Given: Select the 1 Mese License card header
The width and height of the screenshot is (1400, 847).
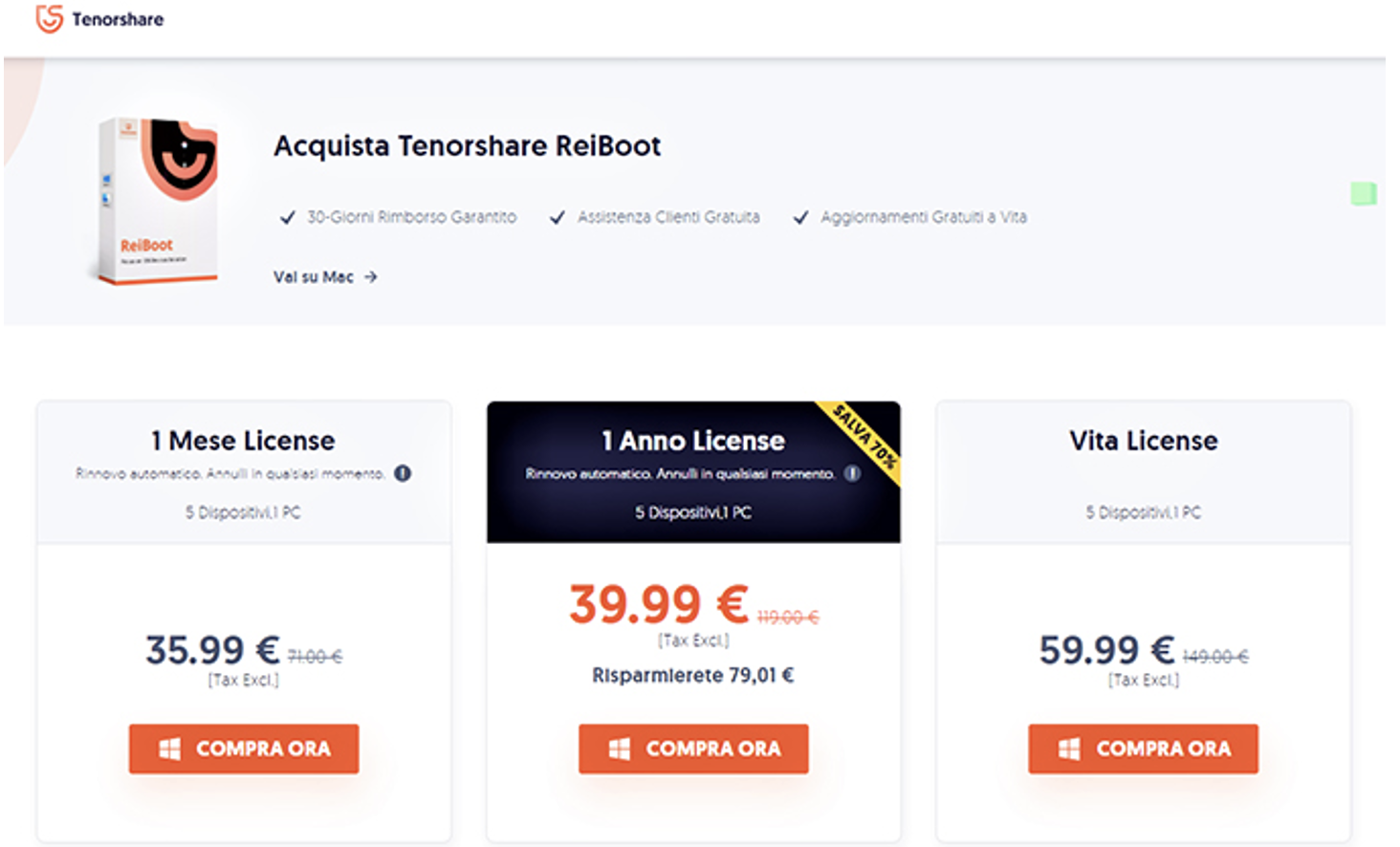Looking at the screenshot, I should pyautogui.click(x=243, y=441).
